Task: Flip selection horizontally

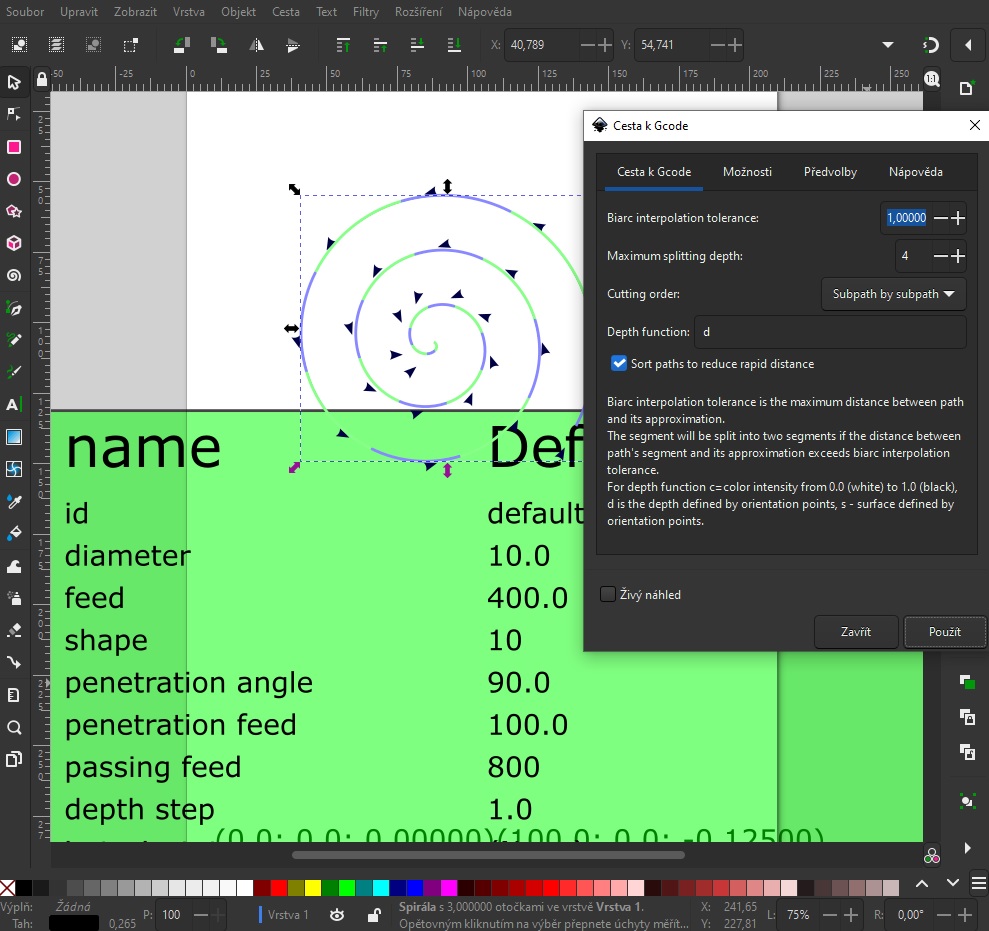Action: [x=256, y=45]
